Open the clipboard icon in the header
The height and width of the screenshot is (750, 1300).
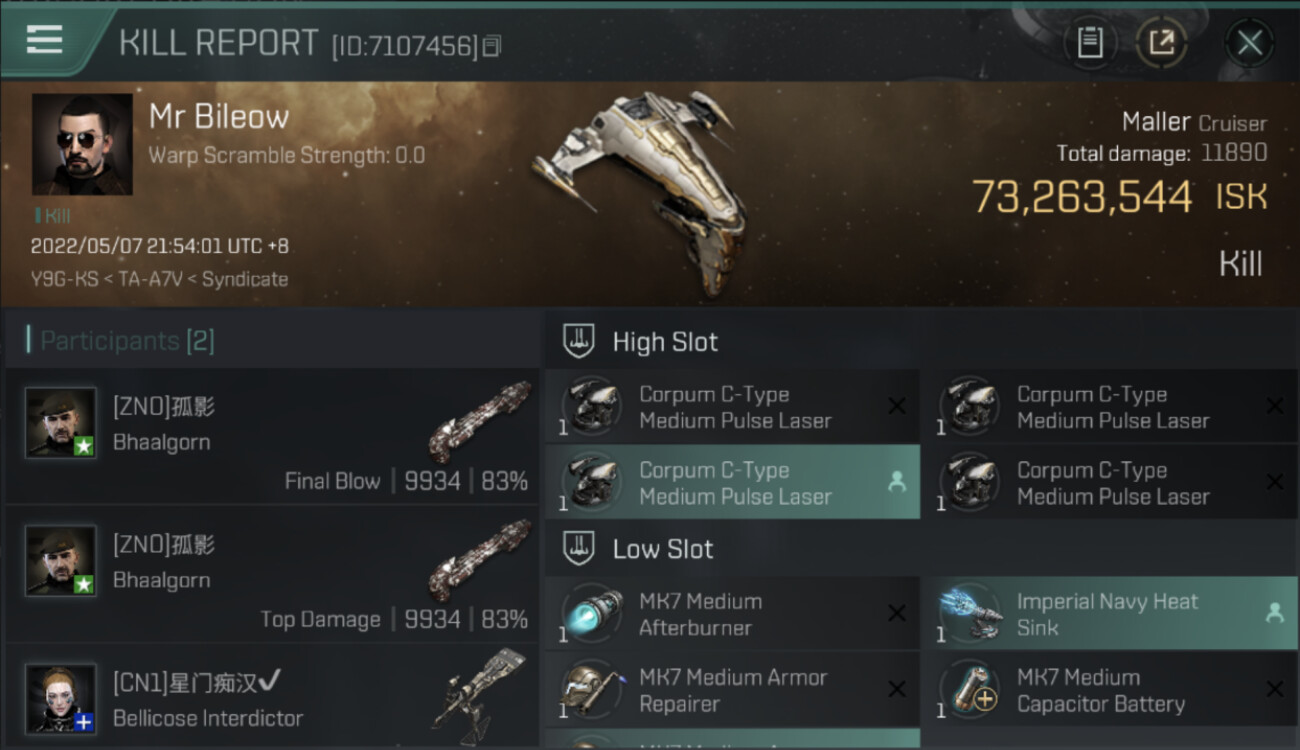point(1090,42)
